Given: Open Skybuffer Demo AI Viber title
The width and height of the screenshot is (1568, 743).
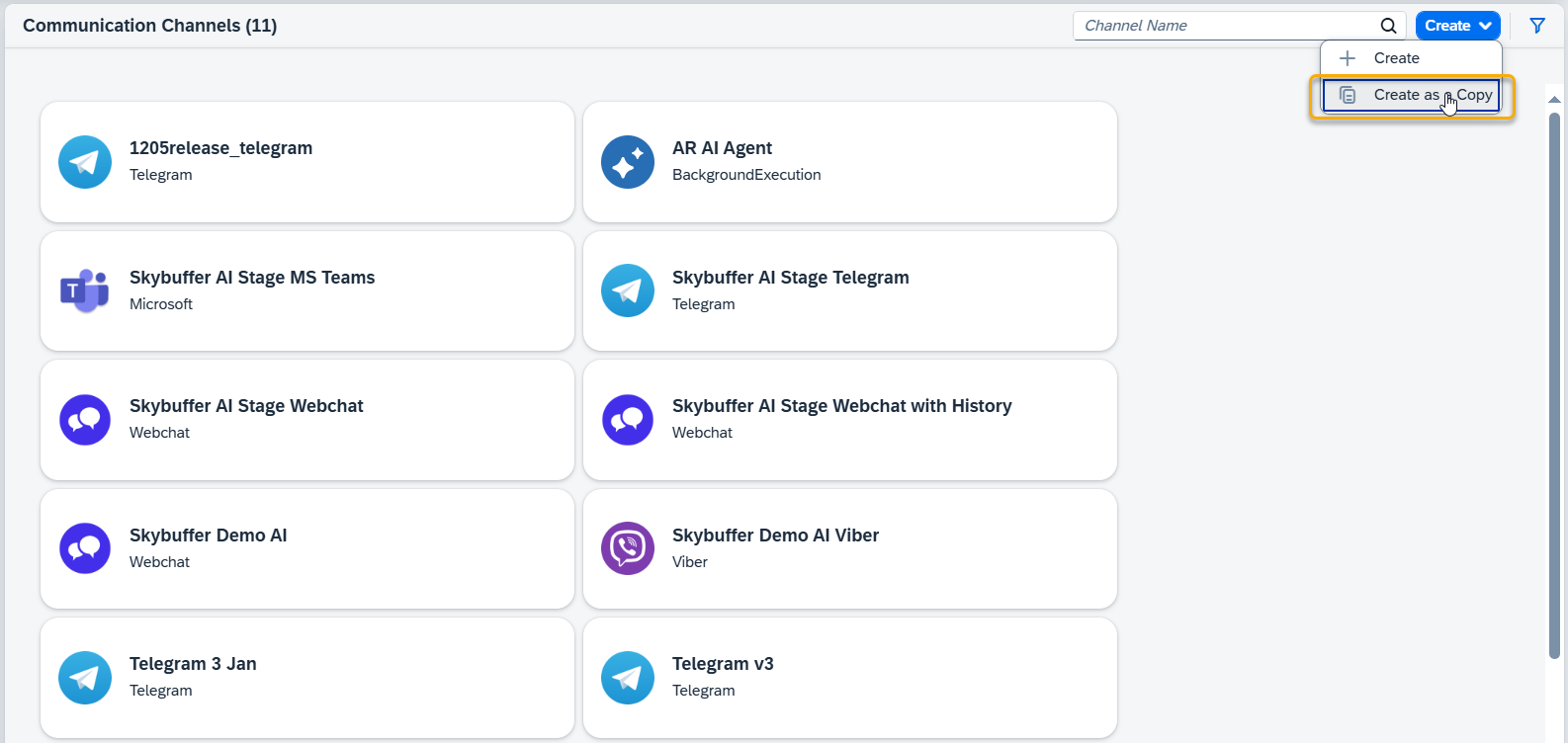Looking at the screenshot, I should coord(775,536).
